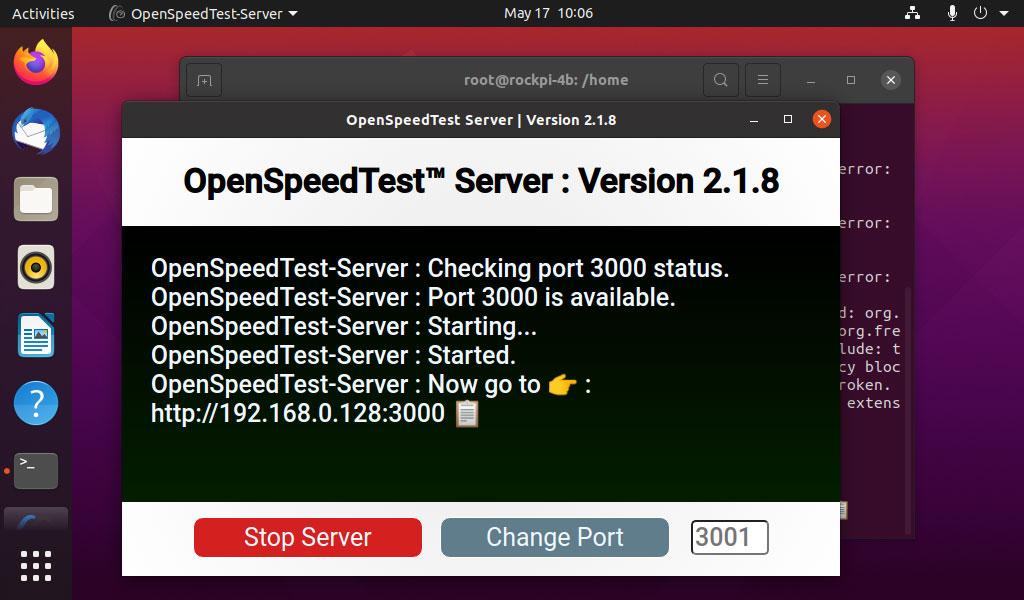Click the power icon in top bar
Viewport: 1024px width, 600px height.
980,13
